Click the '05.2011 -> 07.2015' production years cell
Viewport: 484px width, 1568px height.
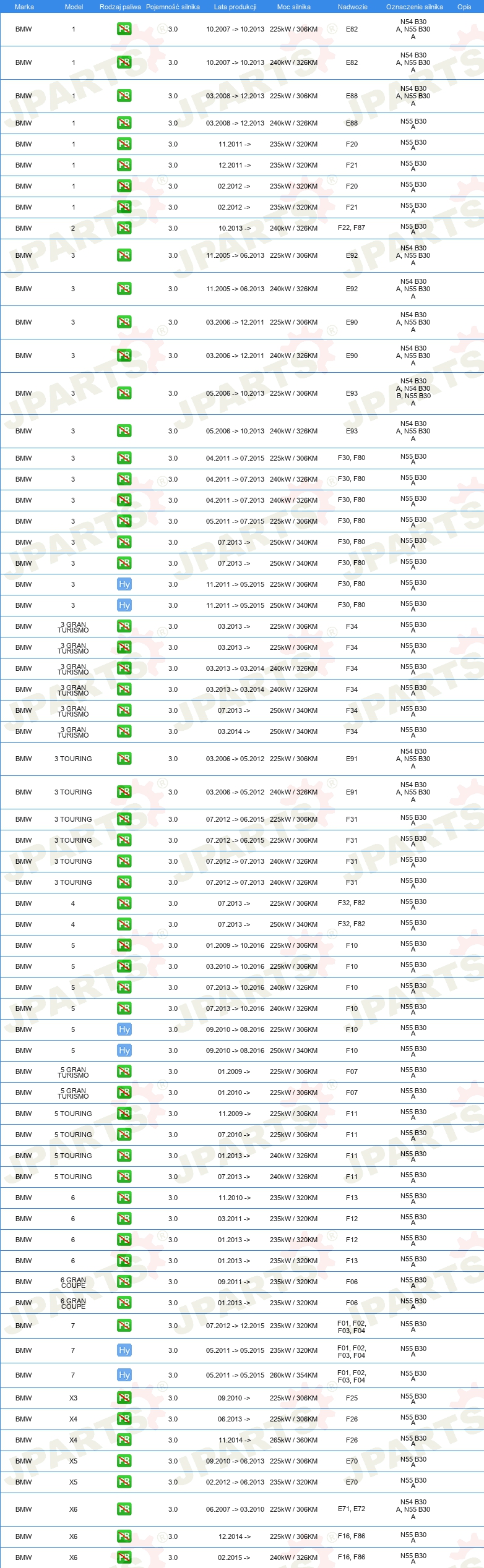click(x=235, y=521)
